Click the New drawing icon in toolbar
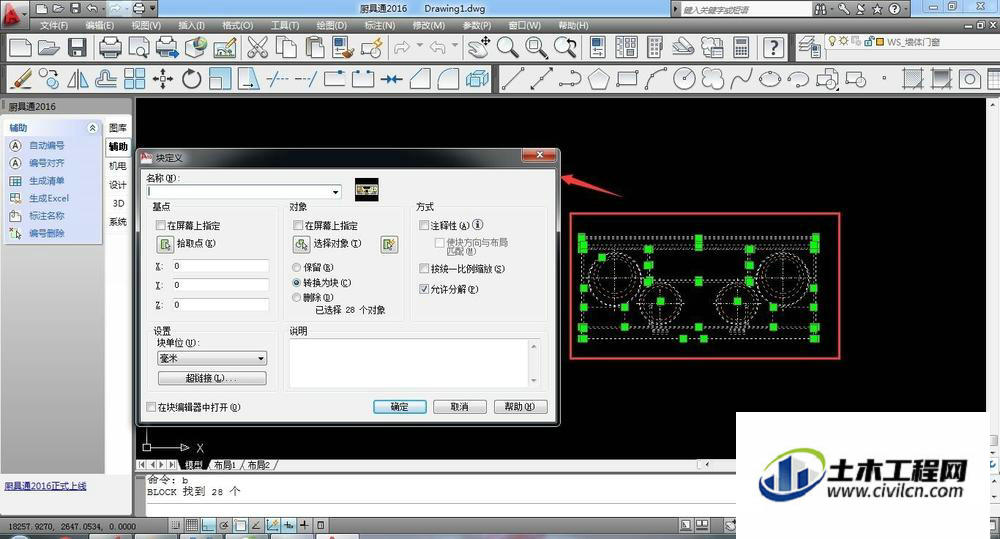Viewport: 1000px width, 539px height. coord(20,47)
